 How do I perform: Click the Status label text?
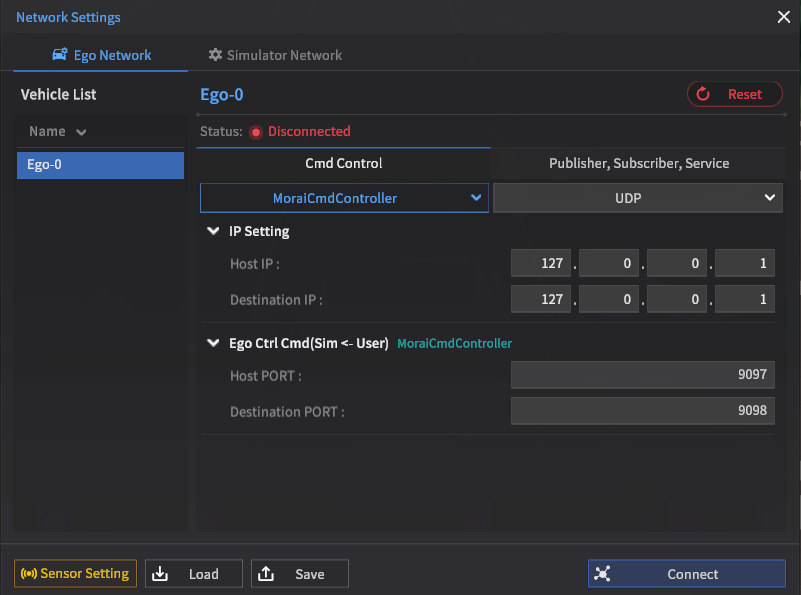pyautogui.click(x=221, y=131)
